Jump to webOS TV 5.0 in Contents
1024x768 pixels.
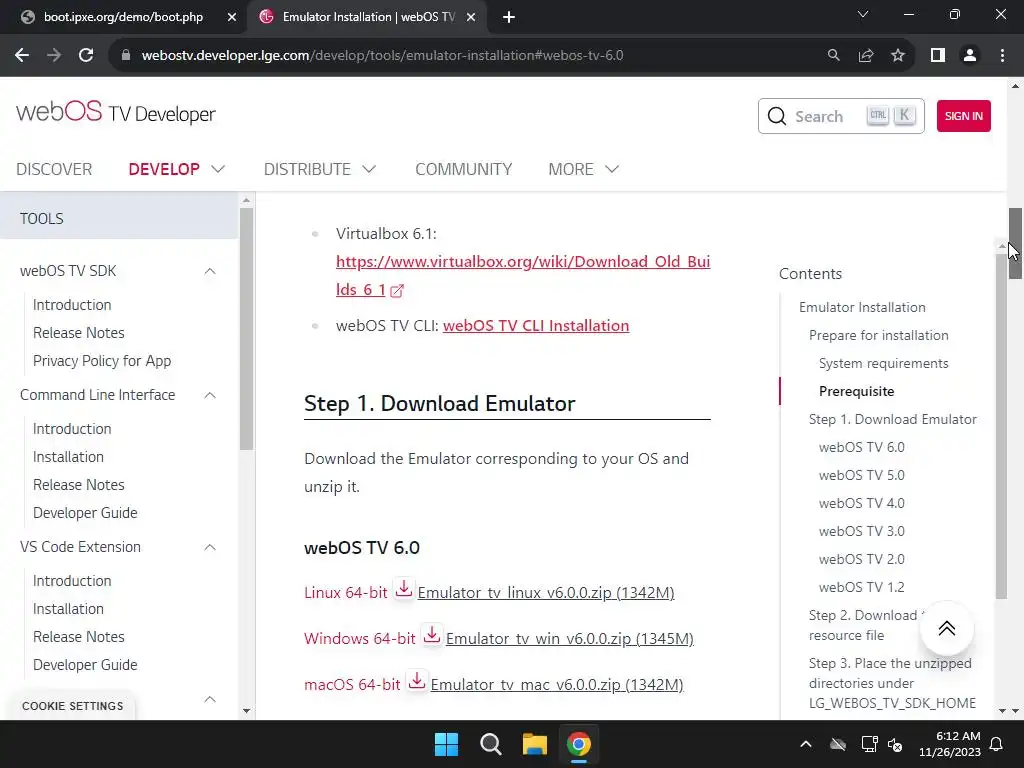point(861,475)
